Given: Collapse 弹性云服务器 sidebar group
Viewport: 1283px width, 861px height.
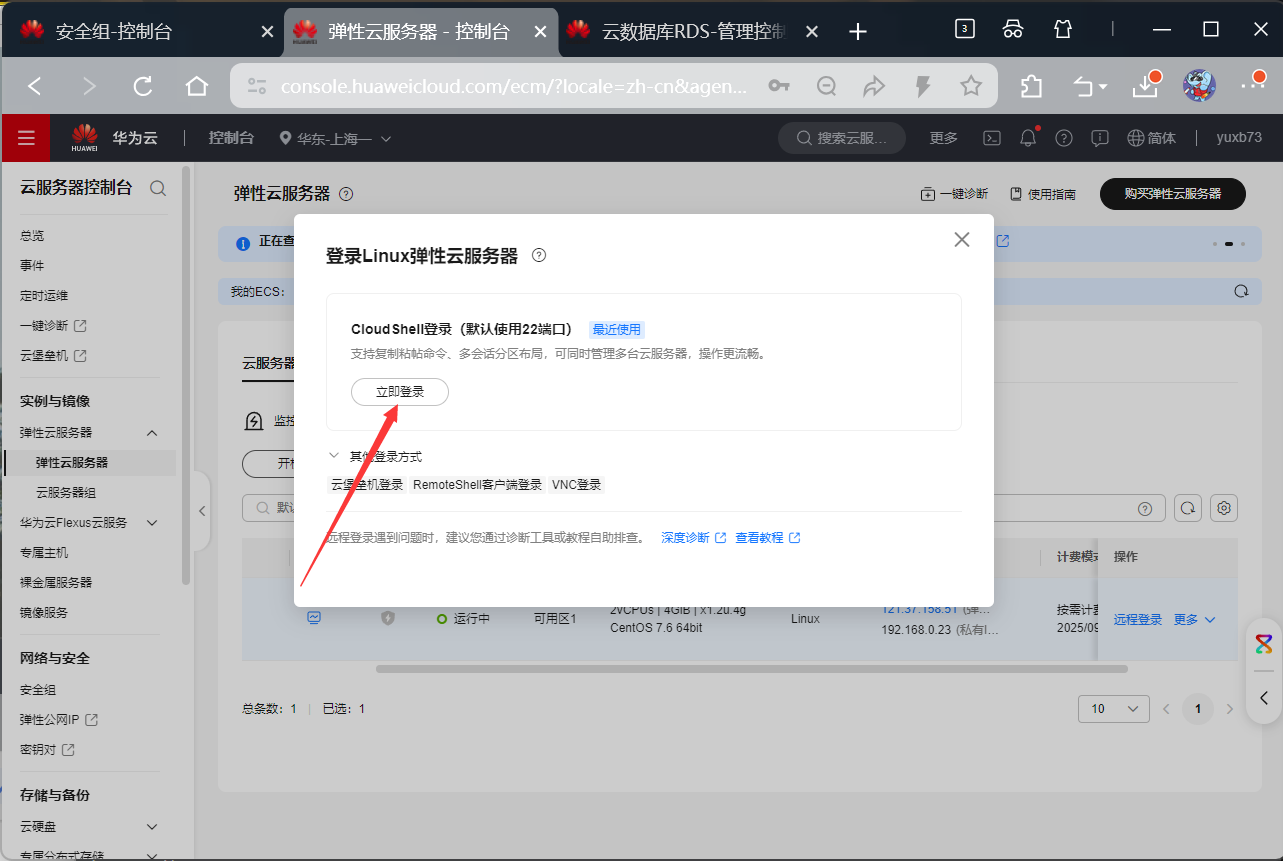Looking at the screenshot, I should pos(152,433).
